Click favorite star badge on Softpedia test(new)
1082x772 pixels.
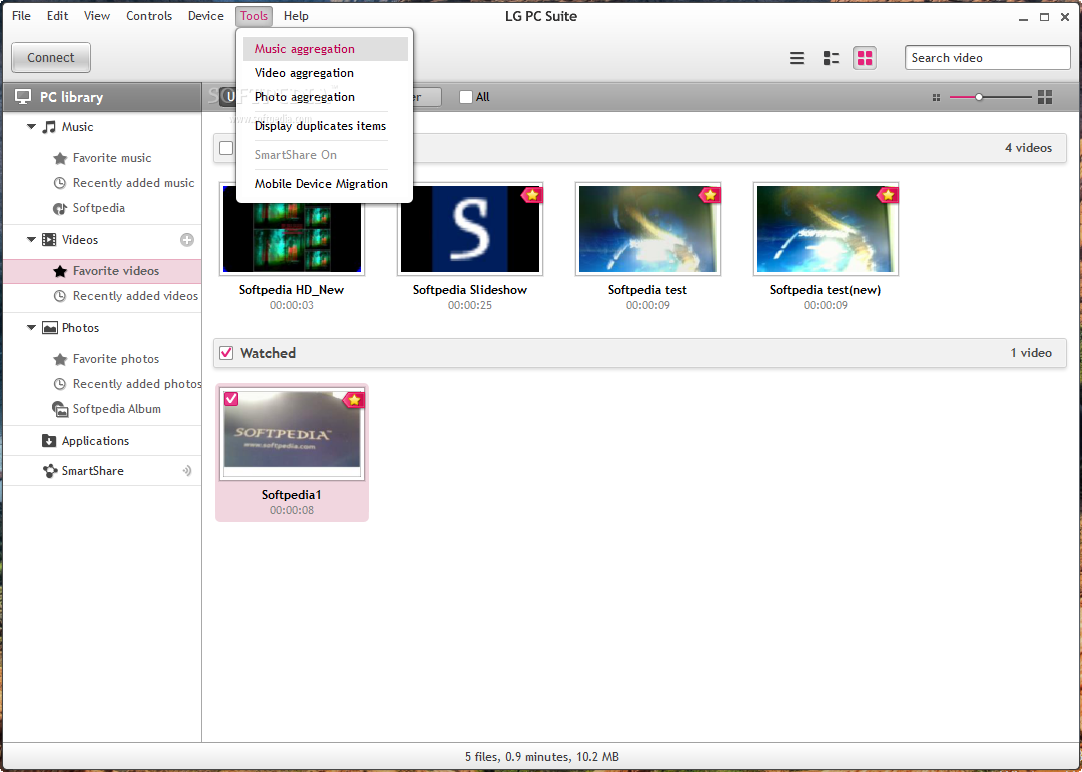(888, 195)
